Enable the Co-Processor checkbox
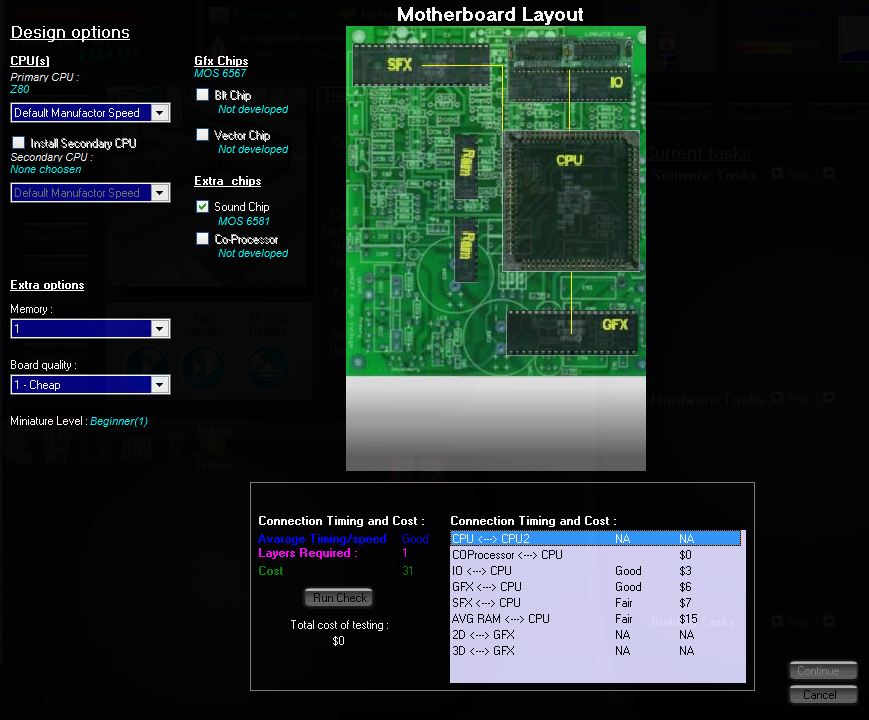This screenshot has width=869, height=720. [202, 238]
